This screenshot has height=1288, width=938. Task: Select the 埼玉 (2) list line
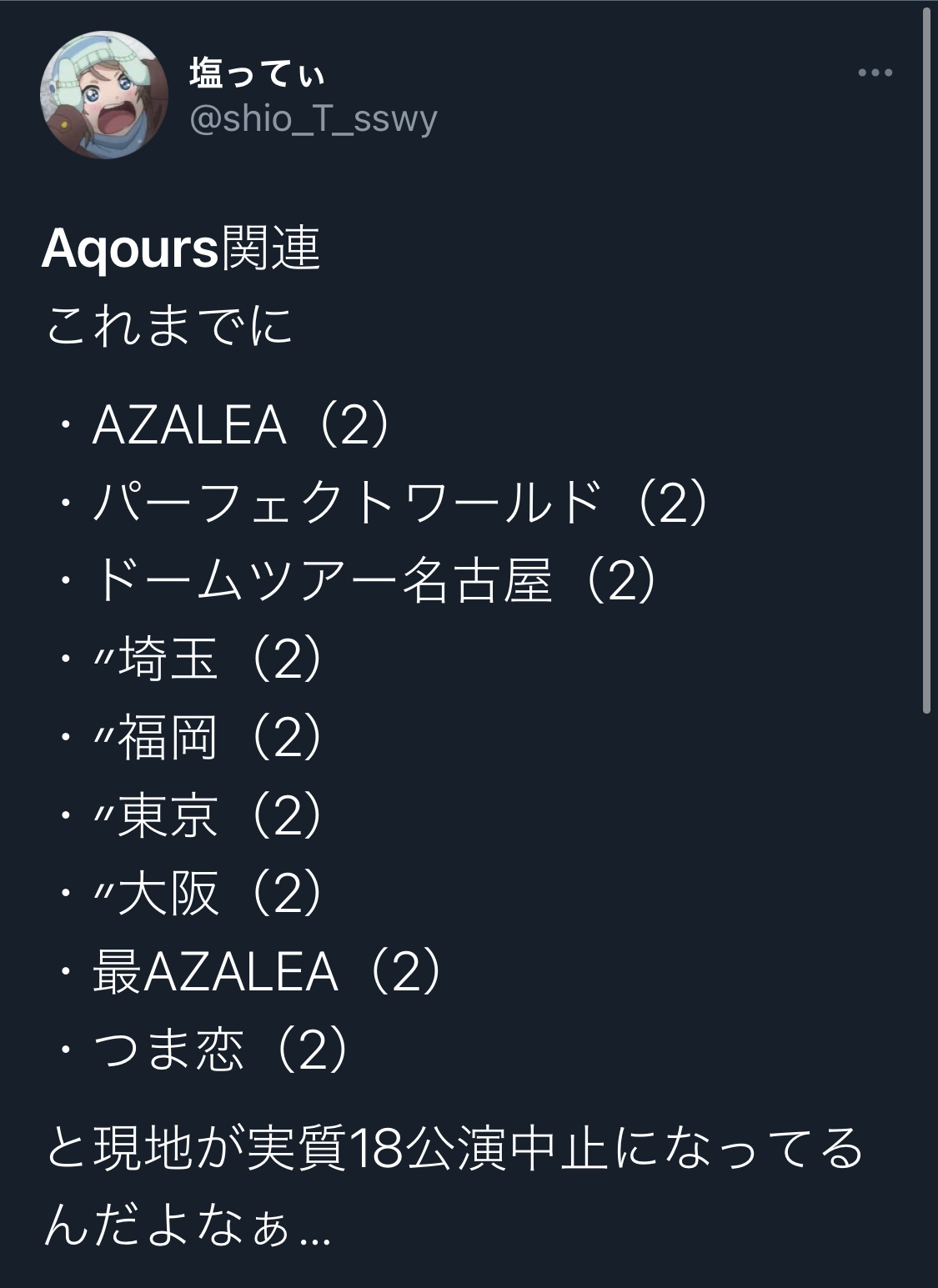click(x=189, y=659)
